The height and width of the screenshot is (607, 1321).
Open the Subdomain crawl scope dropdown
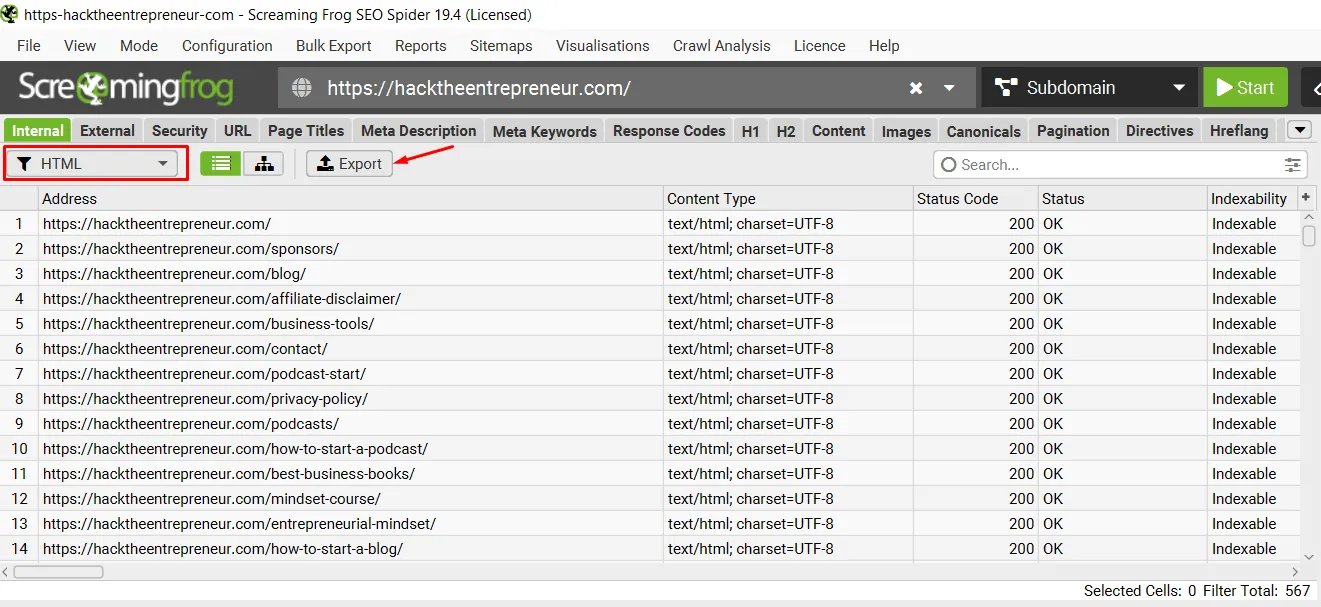(1089, 88)
